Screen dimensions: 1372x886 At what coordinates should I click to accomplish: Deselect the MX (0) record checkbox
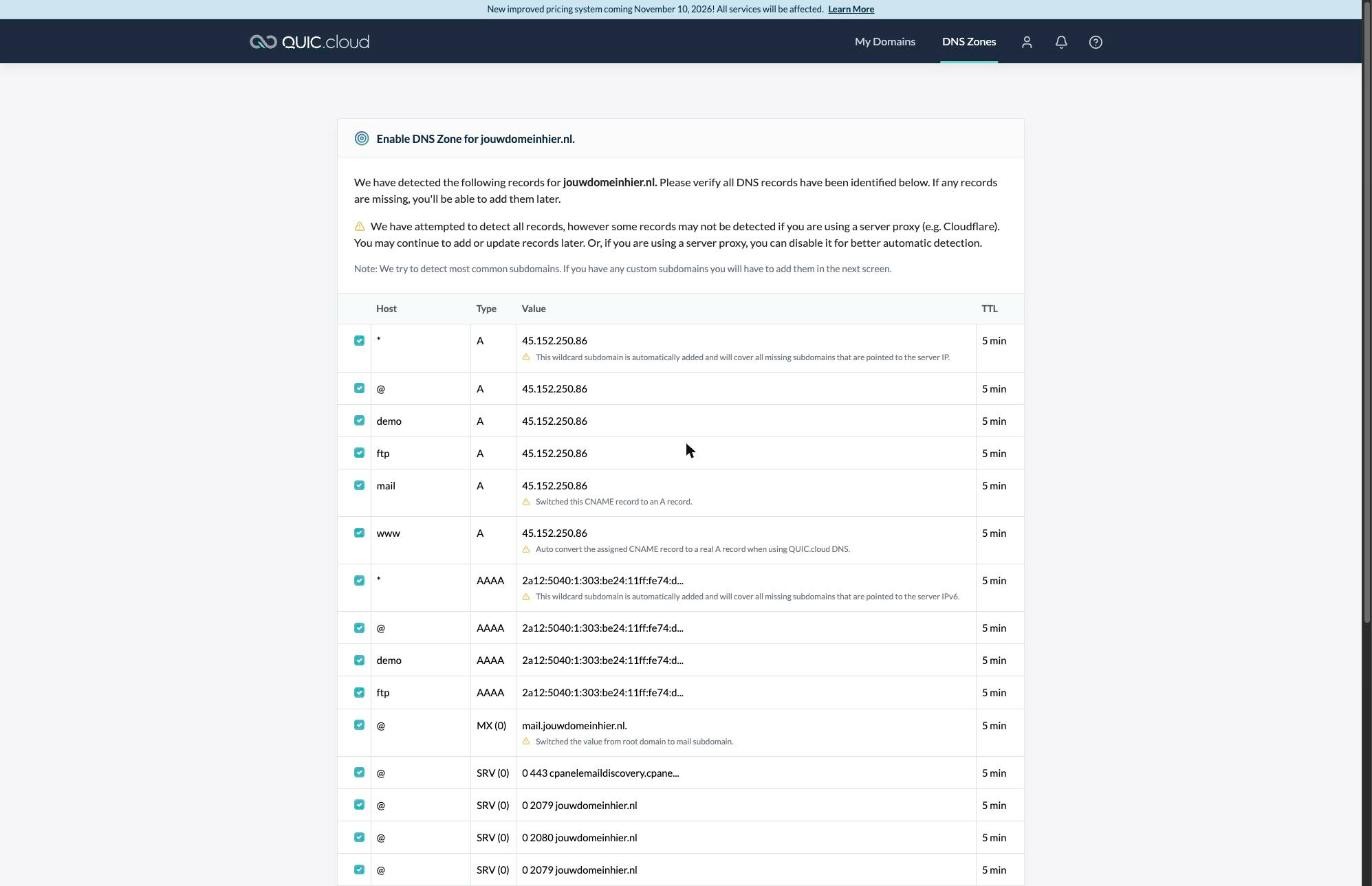359,725
